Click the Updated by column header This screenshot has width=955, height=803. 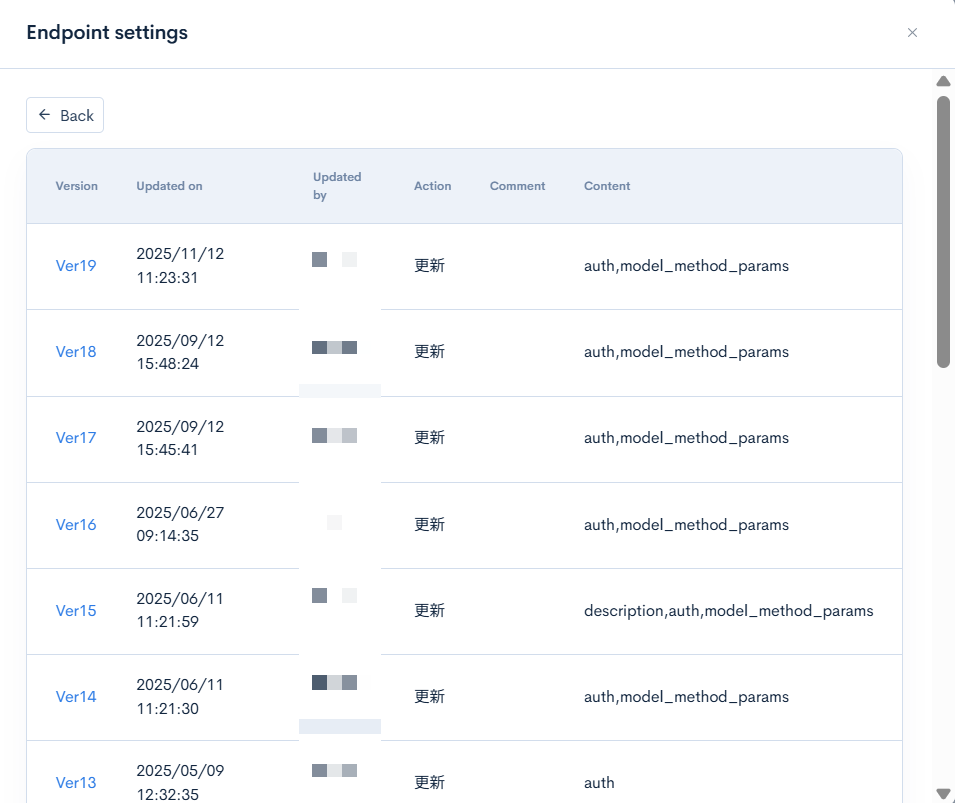(x=336, y=186)
